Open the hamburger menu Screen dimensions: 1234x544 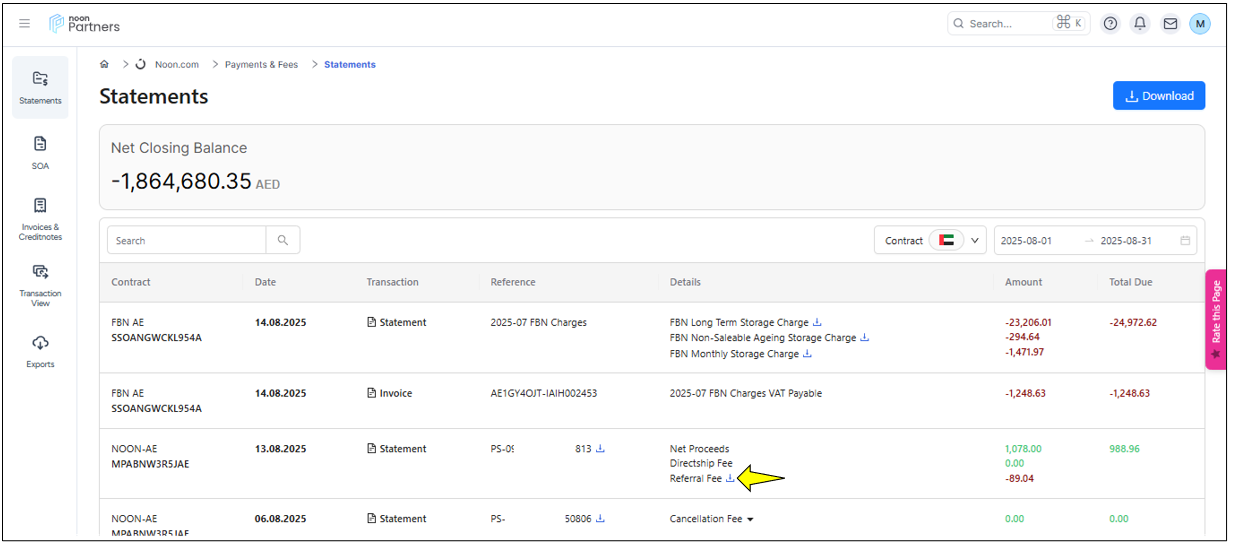click(x=25, y=24)
